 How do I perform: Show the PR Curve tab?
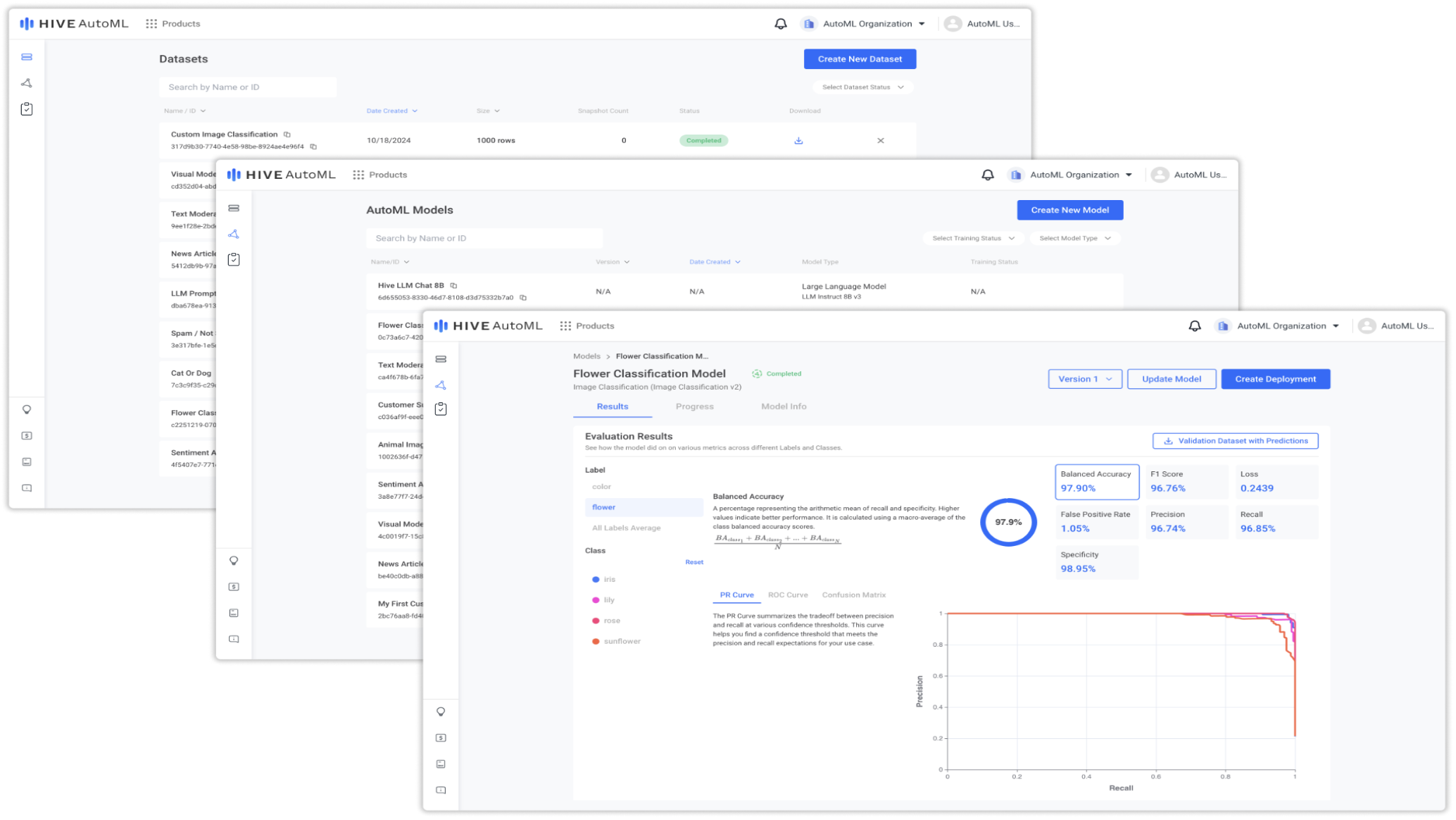[736, 595]
